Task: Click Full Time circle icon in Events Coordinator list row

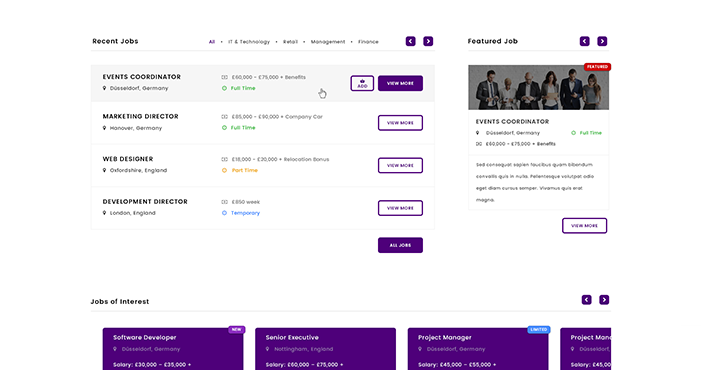Action: pos(224,88)
